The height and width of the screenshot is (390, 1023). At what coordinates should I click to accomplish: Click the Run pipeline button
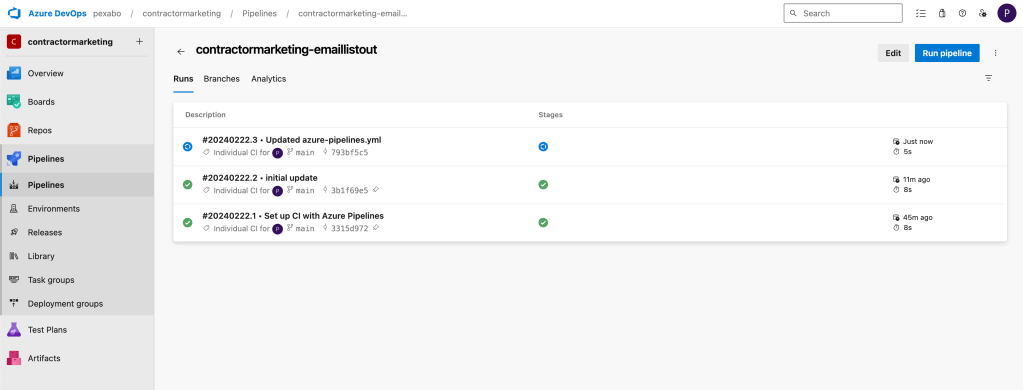[x=947, y=53]
